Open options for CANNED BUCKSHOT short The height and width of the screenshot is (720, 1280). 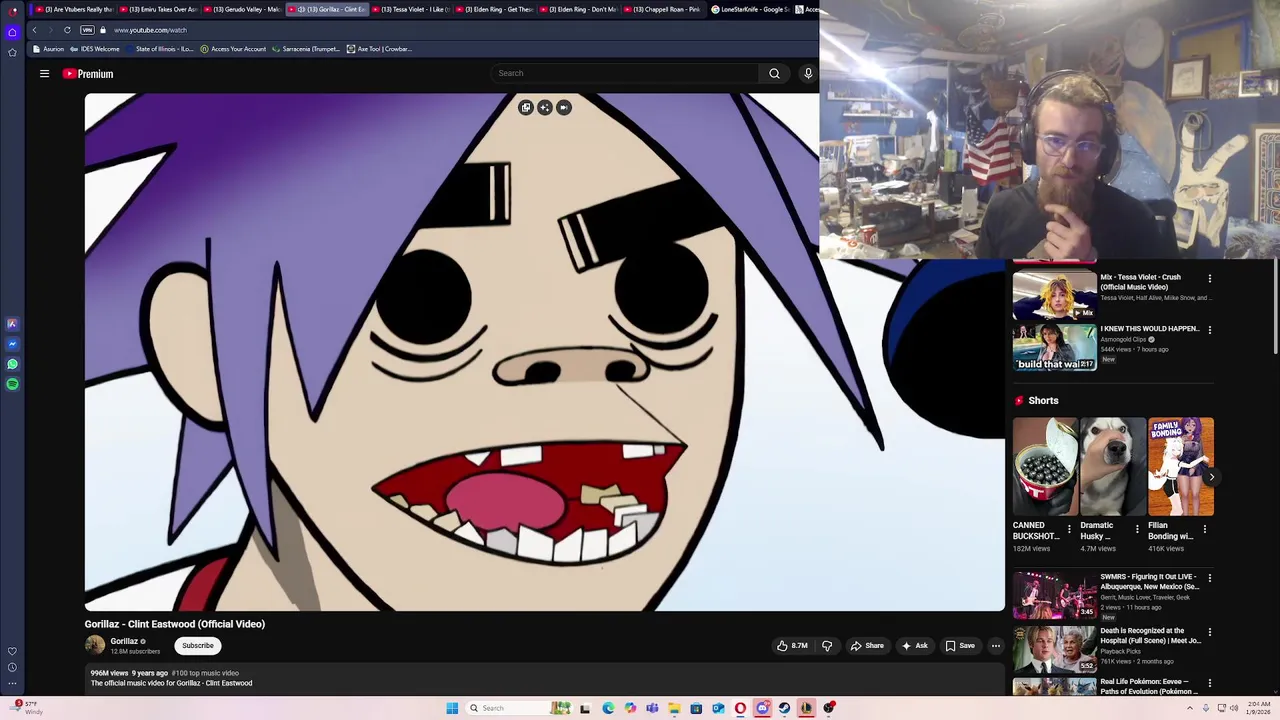coord(1069,529)
